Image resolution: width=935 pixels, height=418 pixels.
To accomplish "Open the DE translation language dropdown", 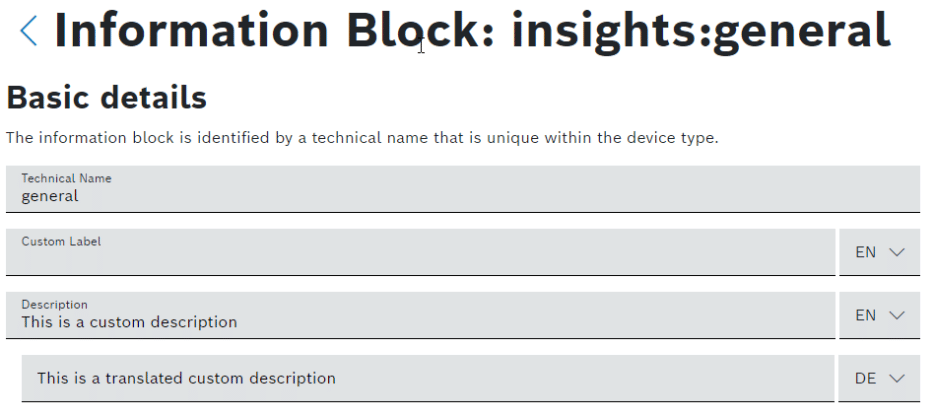I will coord(879,379).
